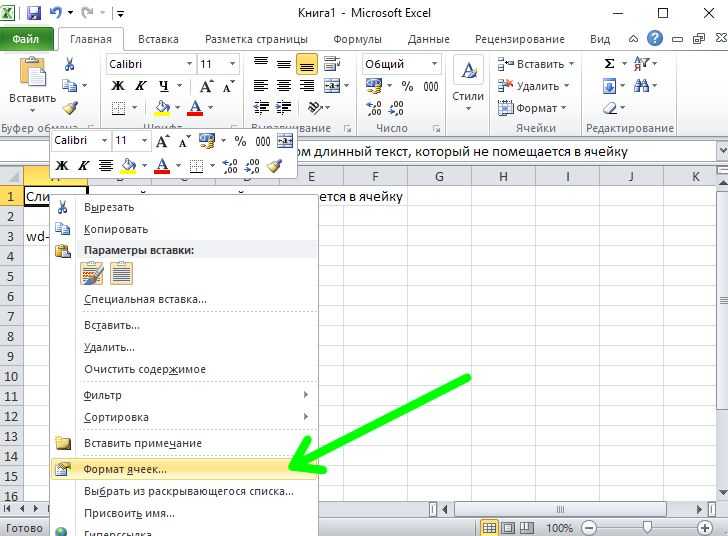Decrease decimal places in ribbon
The width and height of the screenshot is (728, 536).
click(x=396, y=108)
